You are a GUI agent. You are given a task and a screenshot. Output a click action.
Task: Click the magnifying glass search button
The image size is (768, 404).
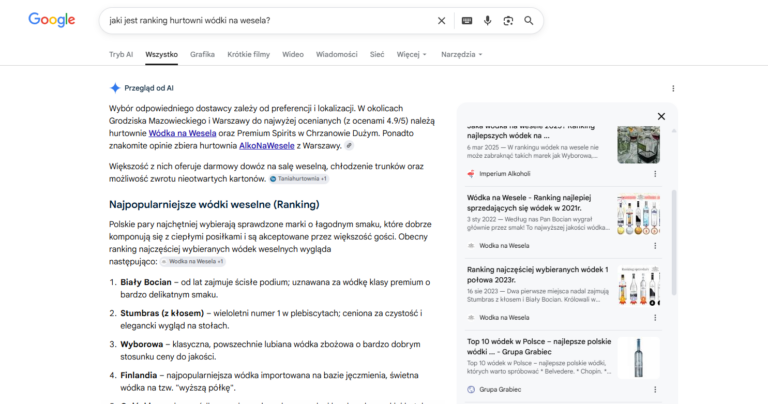click(x=528, y=21)
